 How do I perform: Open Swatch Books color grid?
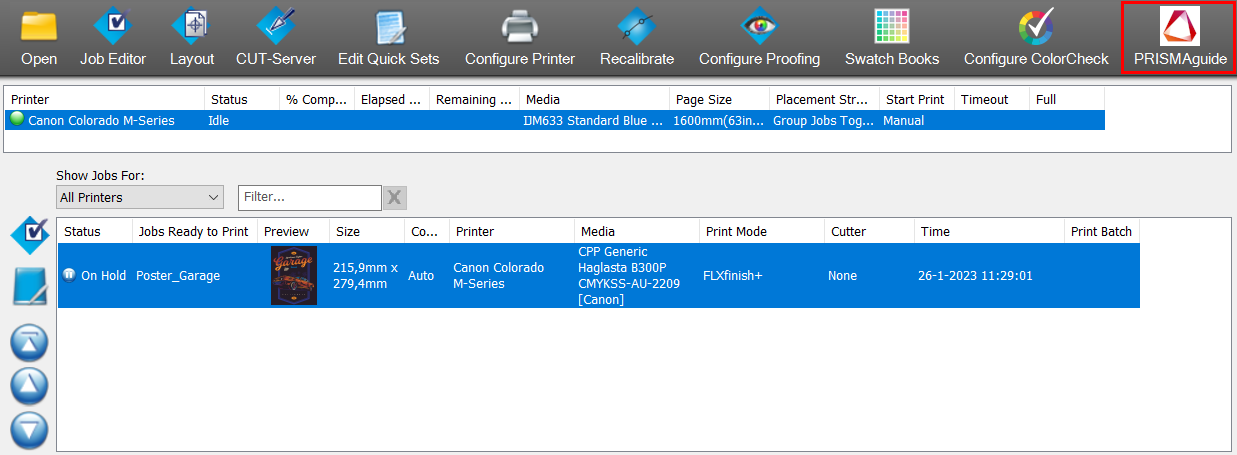891,27
